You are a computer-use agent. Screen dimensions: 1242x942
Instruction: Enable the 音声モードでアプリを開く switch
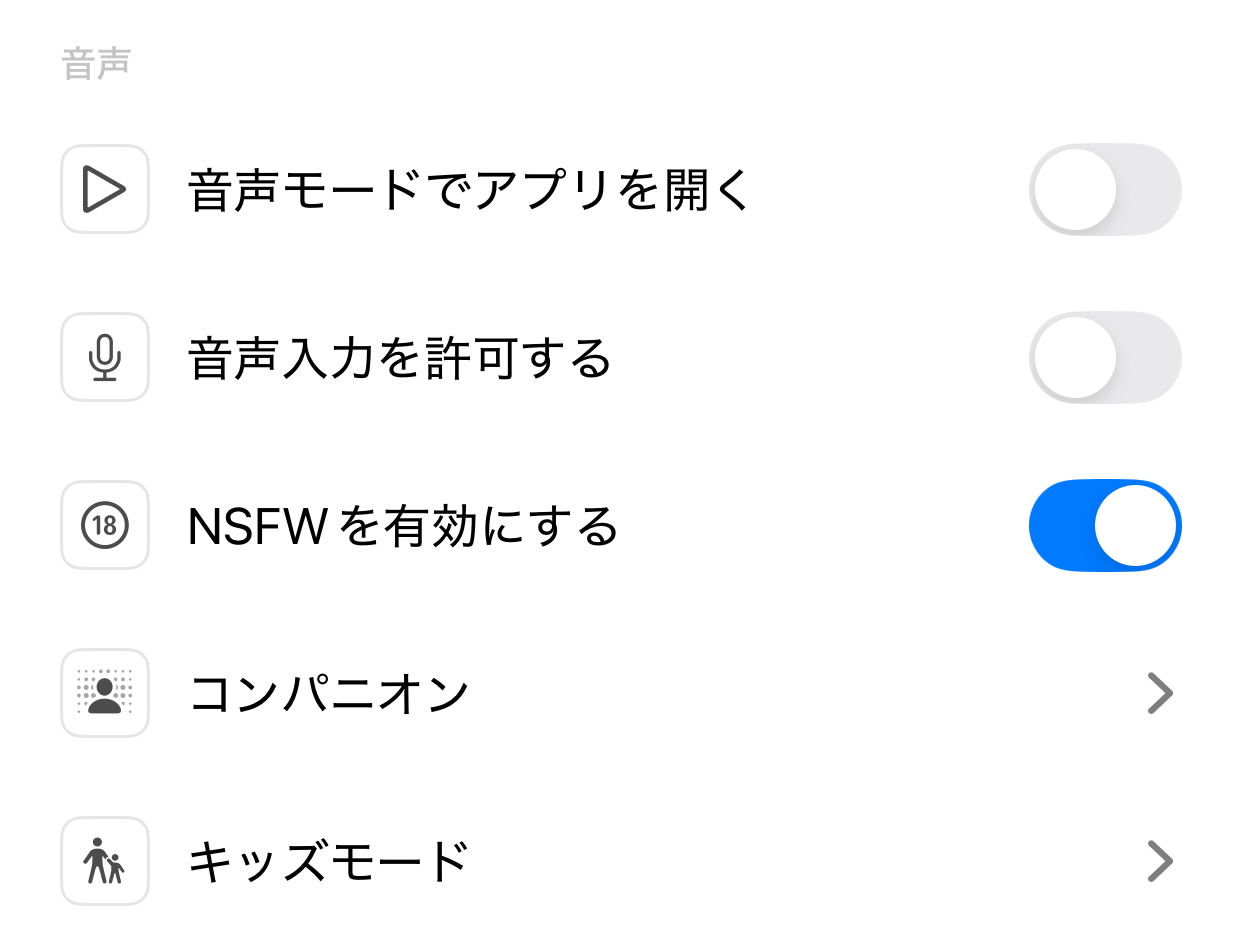tap(1105, 189)
